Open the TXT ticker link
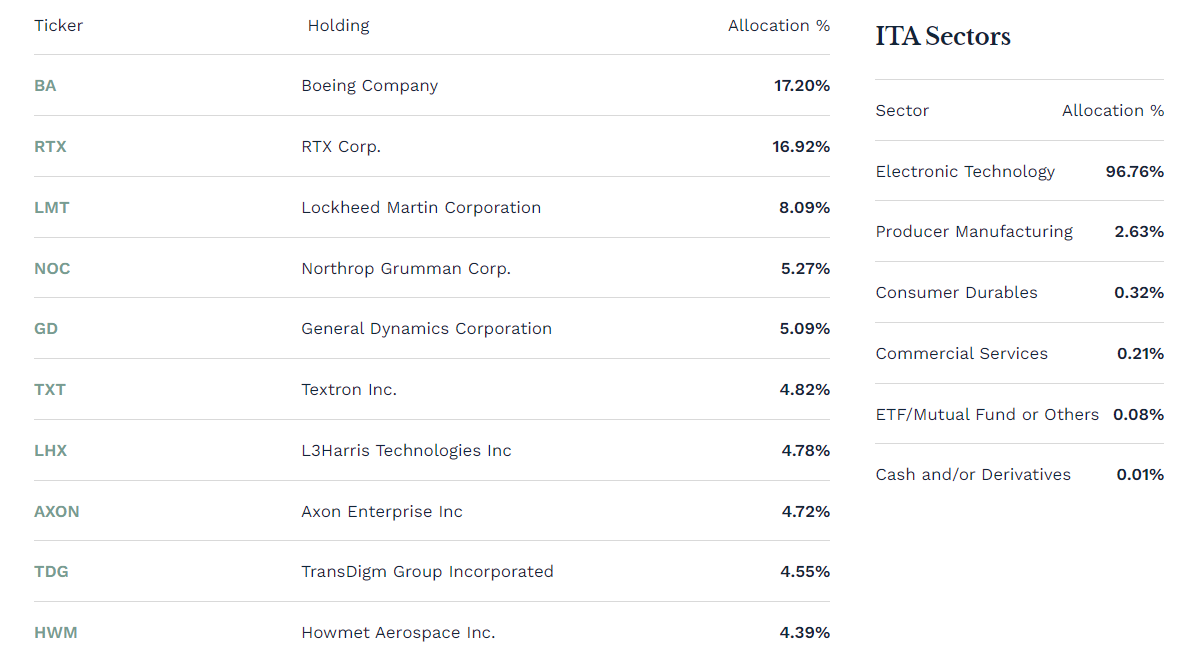 click(49, 389)
